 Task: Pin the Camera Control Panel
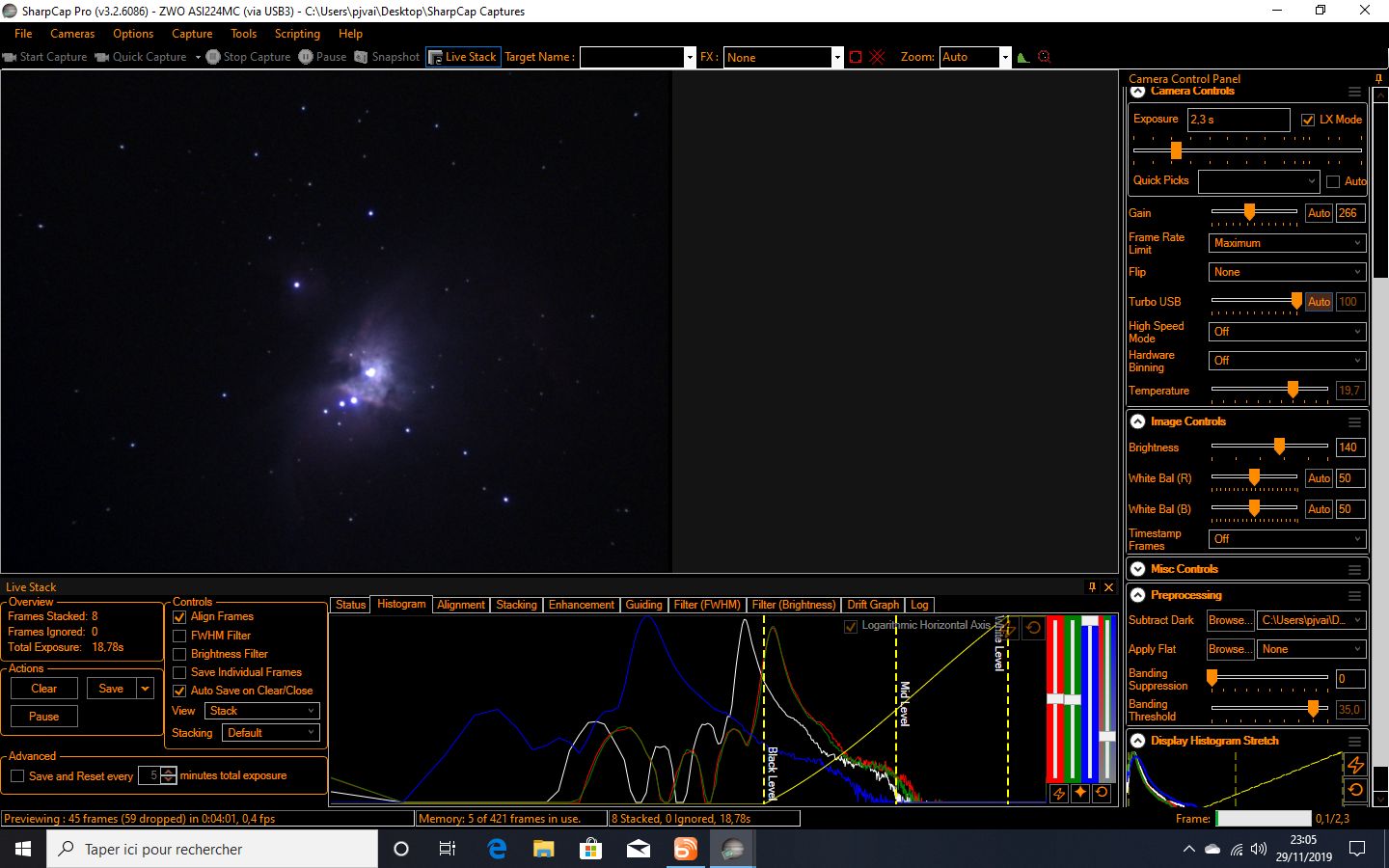click(x=1378, y=79)
